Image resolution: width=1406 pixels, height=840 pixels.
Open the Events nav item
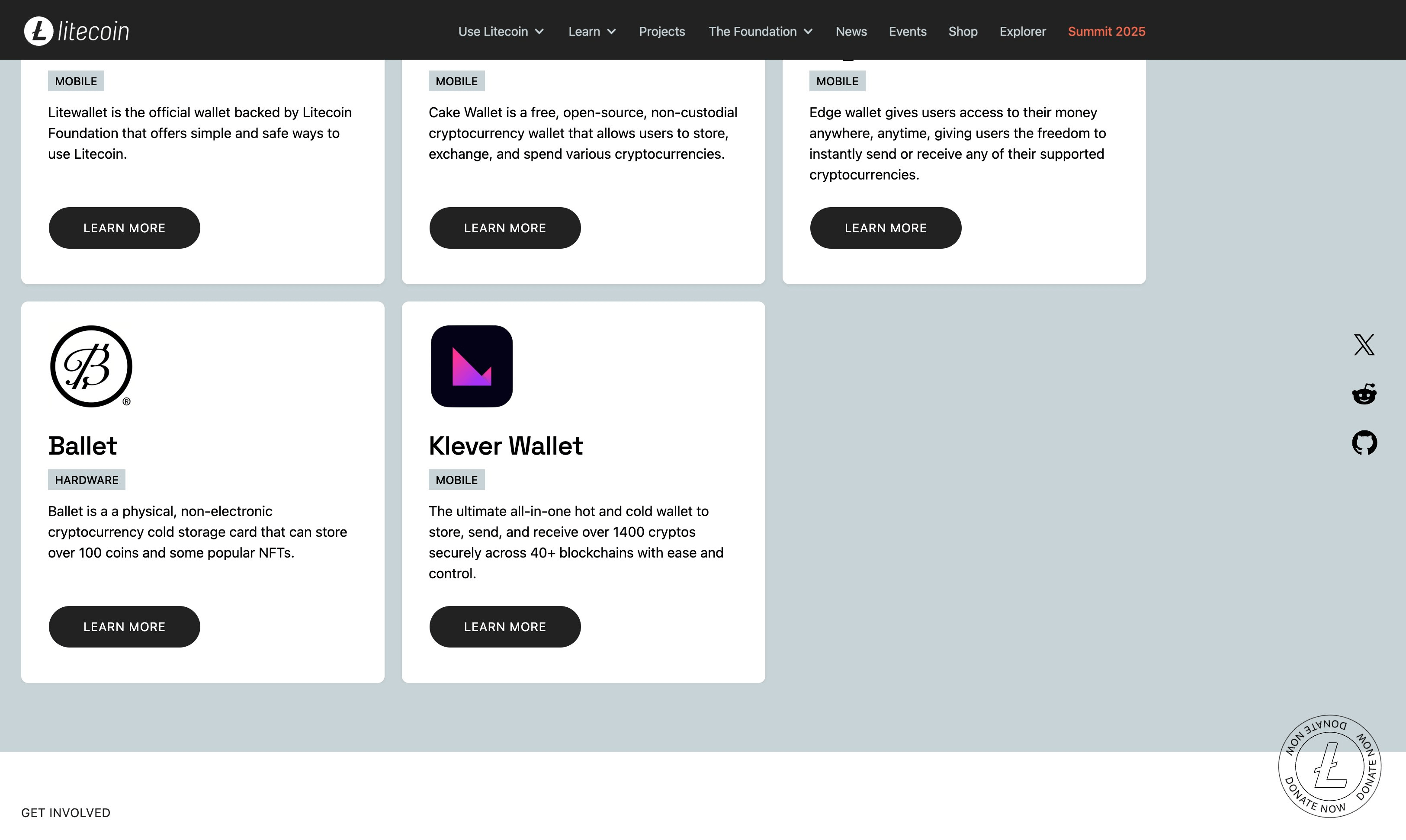pos(907,32)
